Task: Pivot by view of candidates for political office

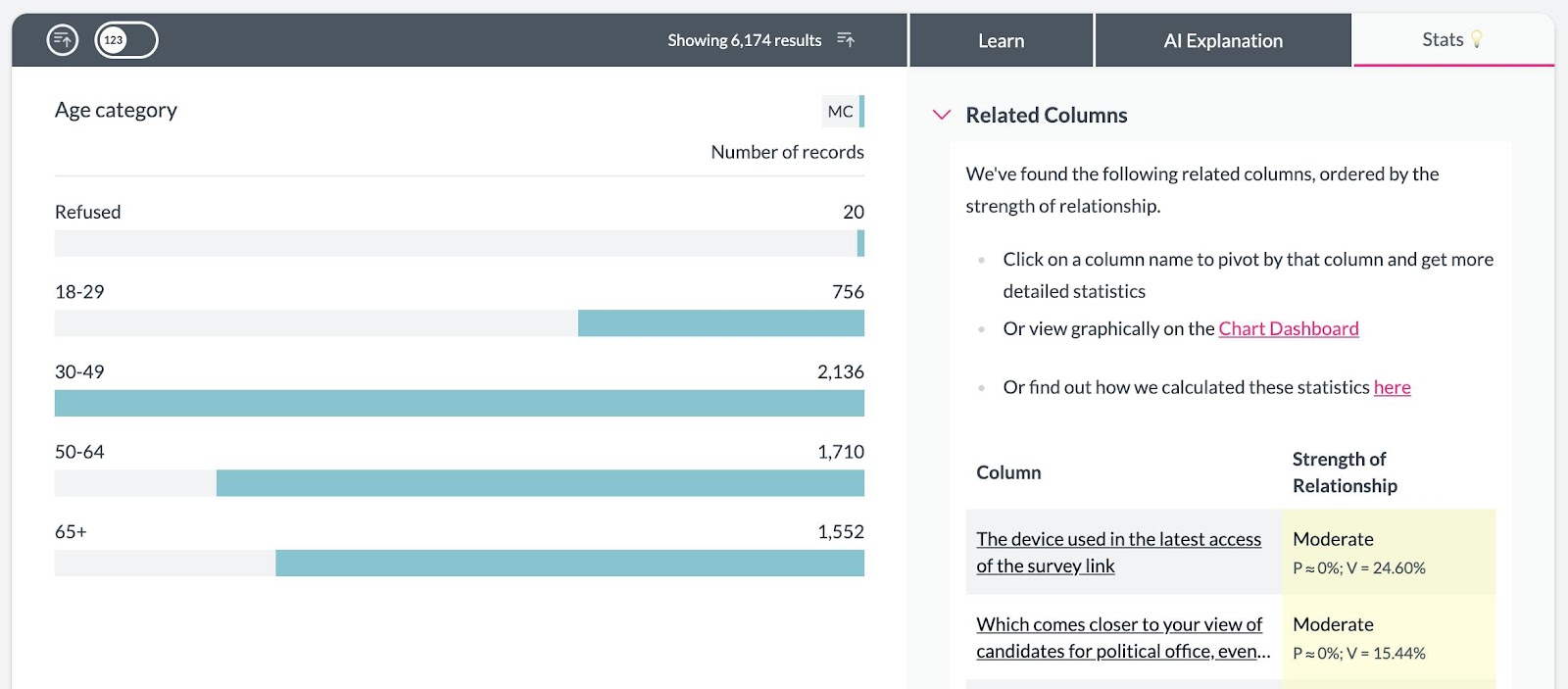Action: [1122, 638]
